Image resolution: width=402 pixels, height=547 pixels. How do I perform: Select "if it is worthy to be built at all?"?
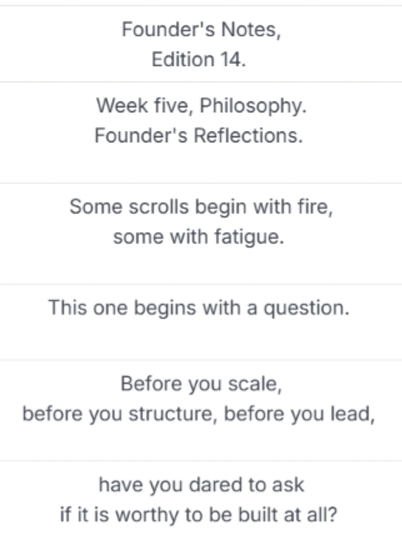(x=199, y=515)
